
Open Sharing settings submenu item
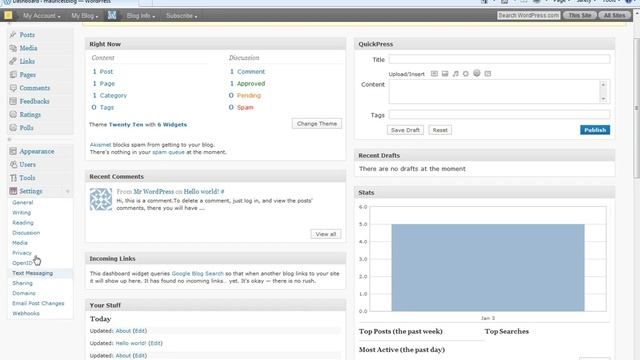[22, 283]
